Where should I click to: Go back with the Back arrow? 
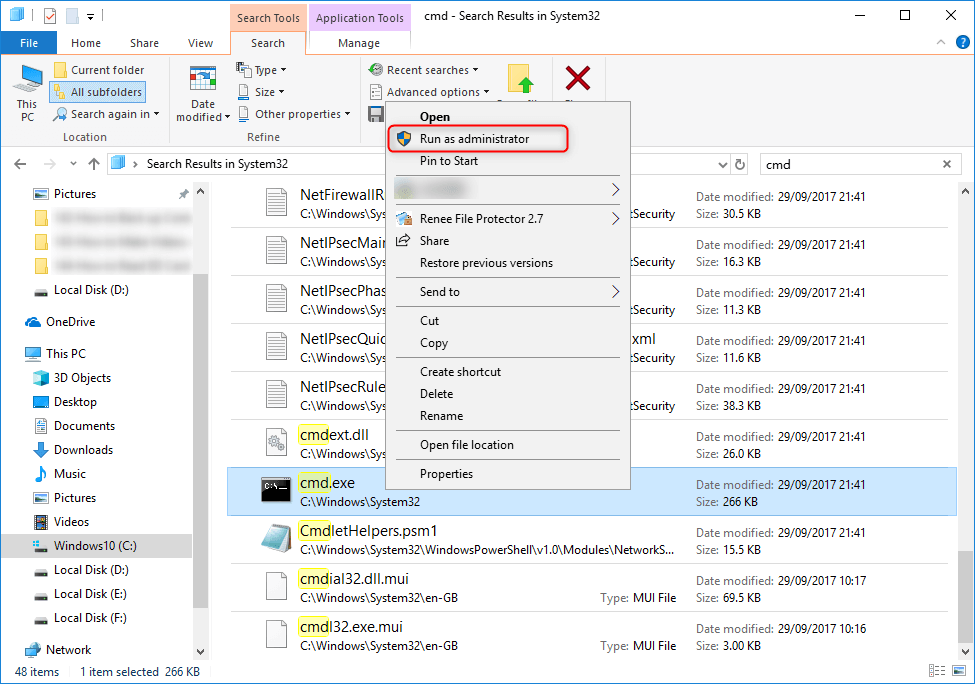click(x=20, y=164)
